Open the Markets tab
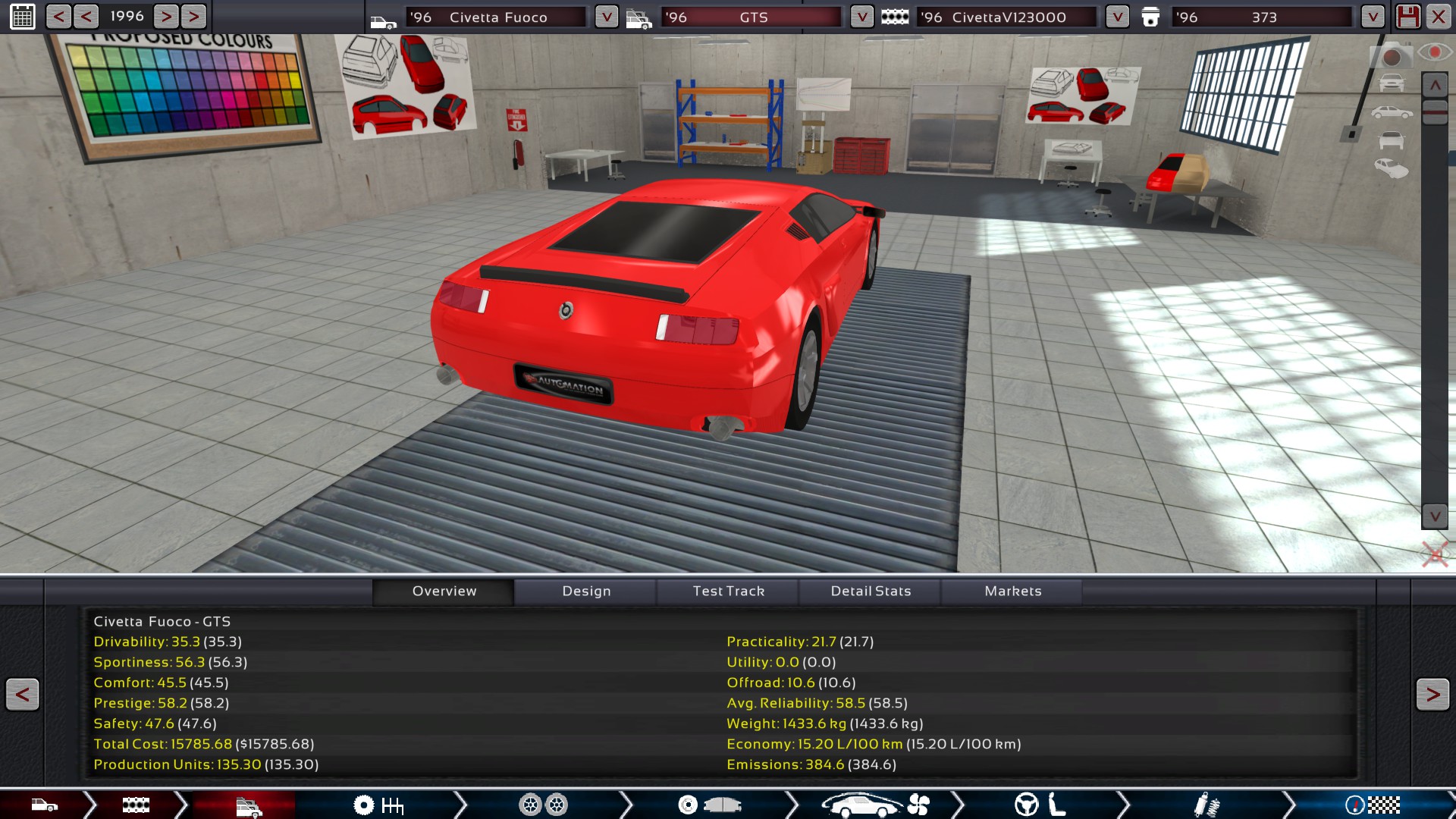 click(1012, 591)
